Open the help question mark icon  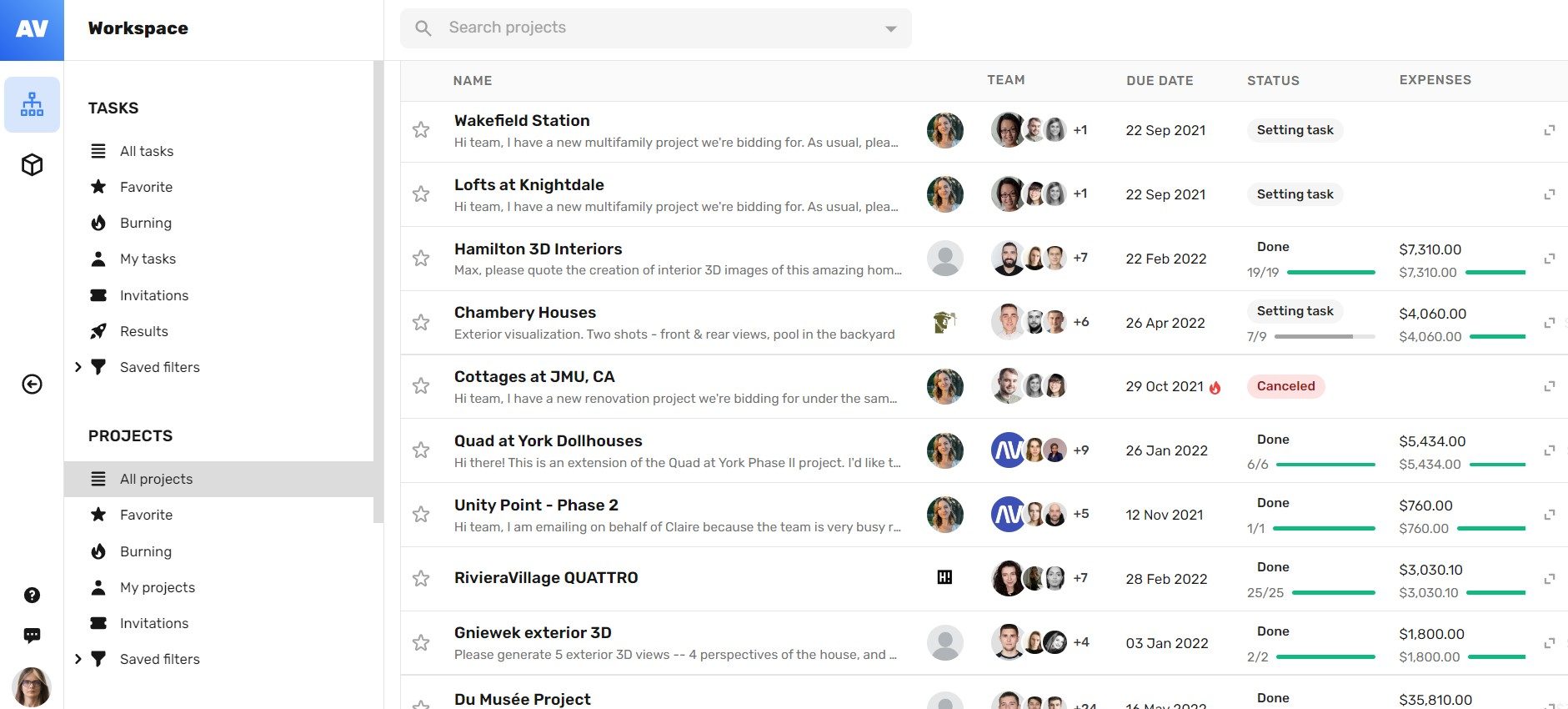(x=32, y=595)
